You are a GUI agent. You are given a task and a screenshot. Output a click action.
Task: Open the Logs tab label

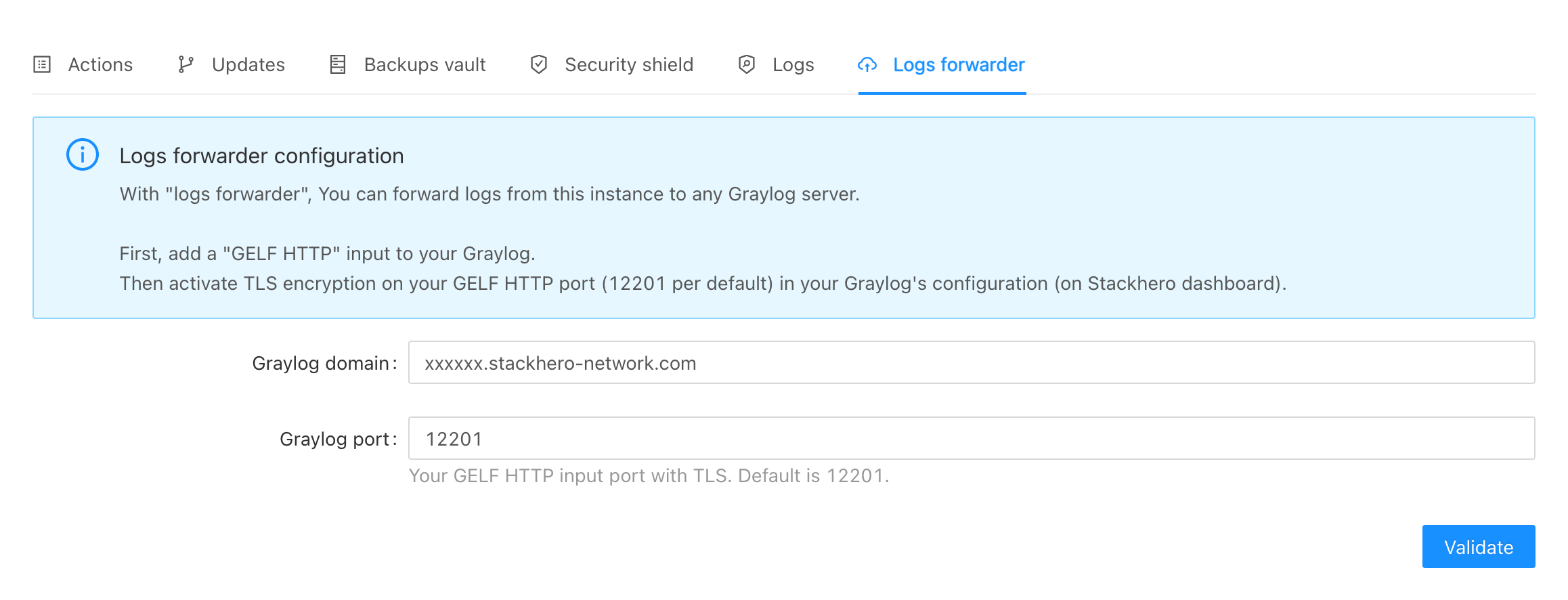tap(793, 64)
